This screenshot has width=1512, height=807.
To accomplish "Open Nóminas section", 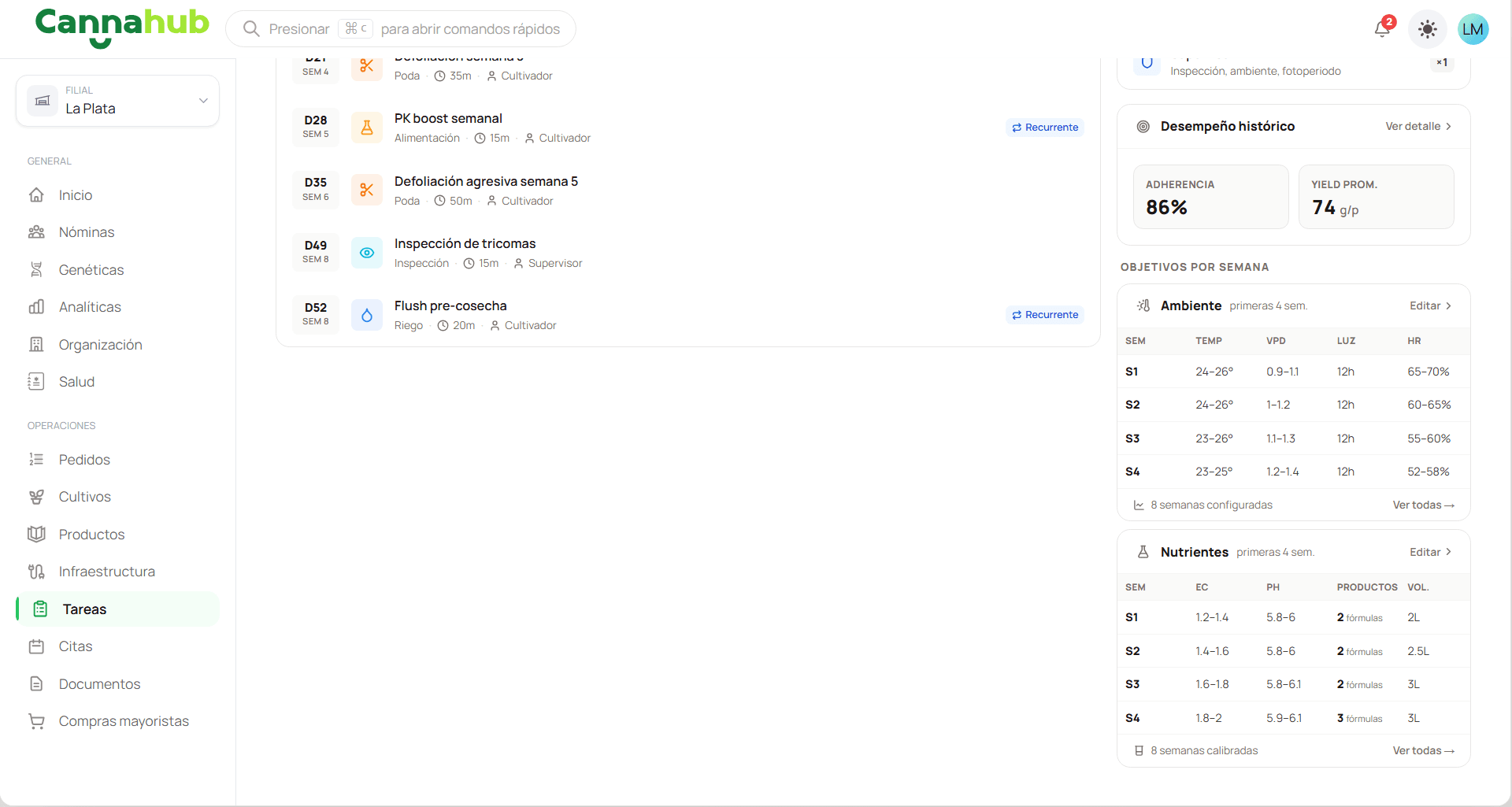I will click(x=87, y=232).
